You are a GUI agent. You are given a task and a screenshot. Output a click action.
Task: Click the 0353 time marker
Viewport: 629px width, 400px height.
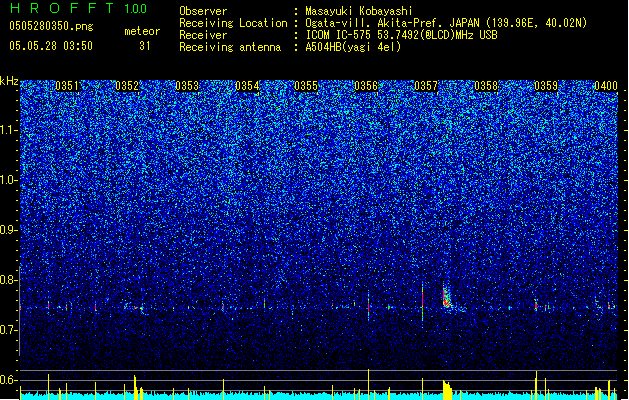[187, 86]
